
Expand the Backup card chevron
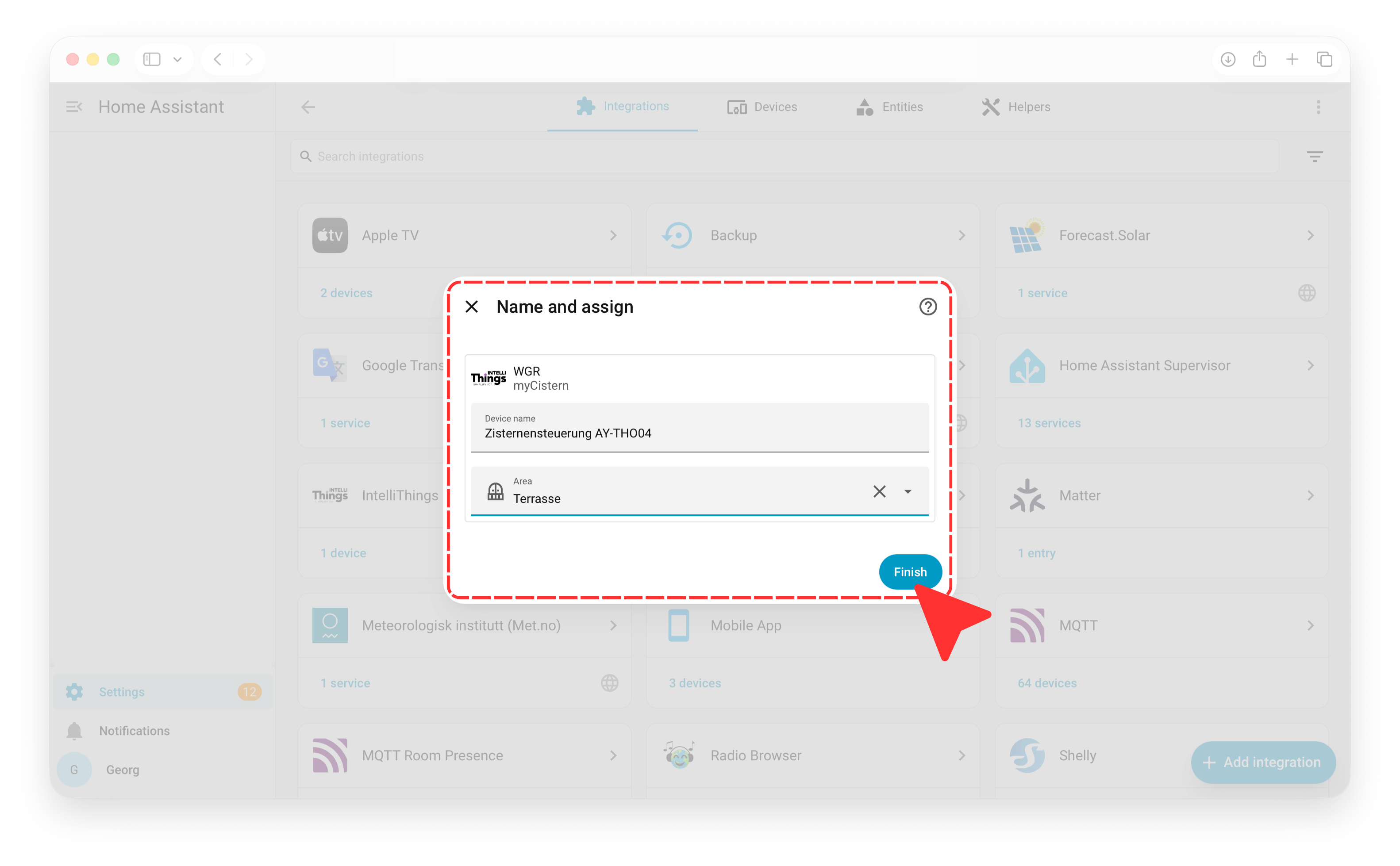(961, 235)
